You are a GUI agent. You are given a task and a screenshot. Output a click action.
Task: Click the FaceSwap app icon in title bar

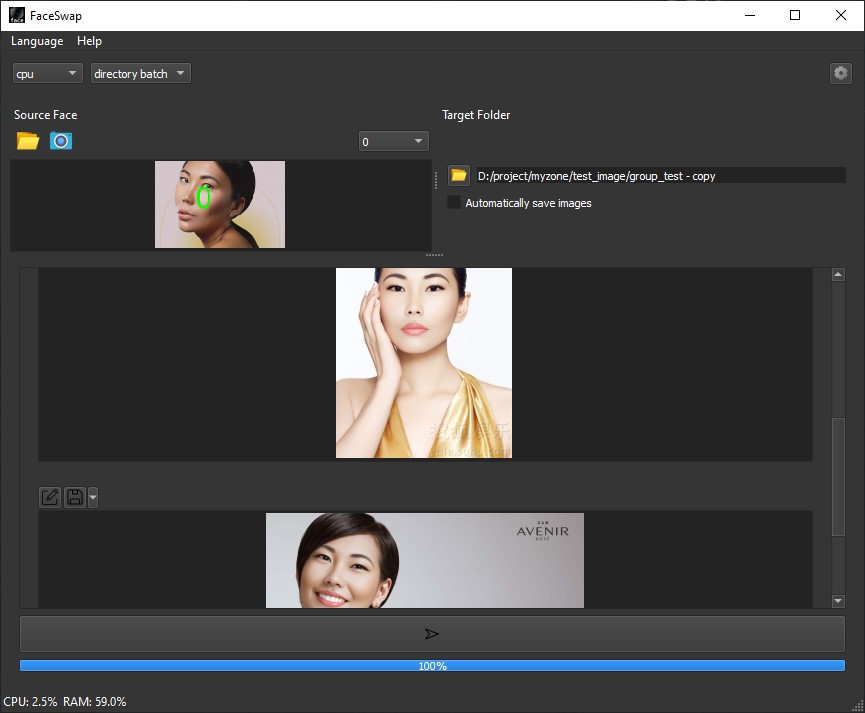(x=17, y=15)
